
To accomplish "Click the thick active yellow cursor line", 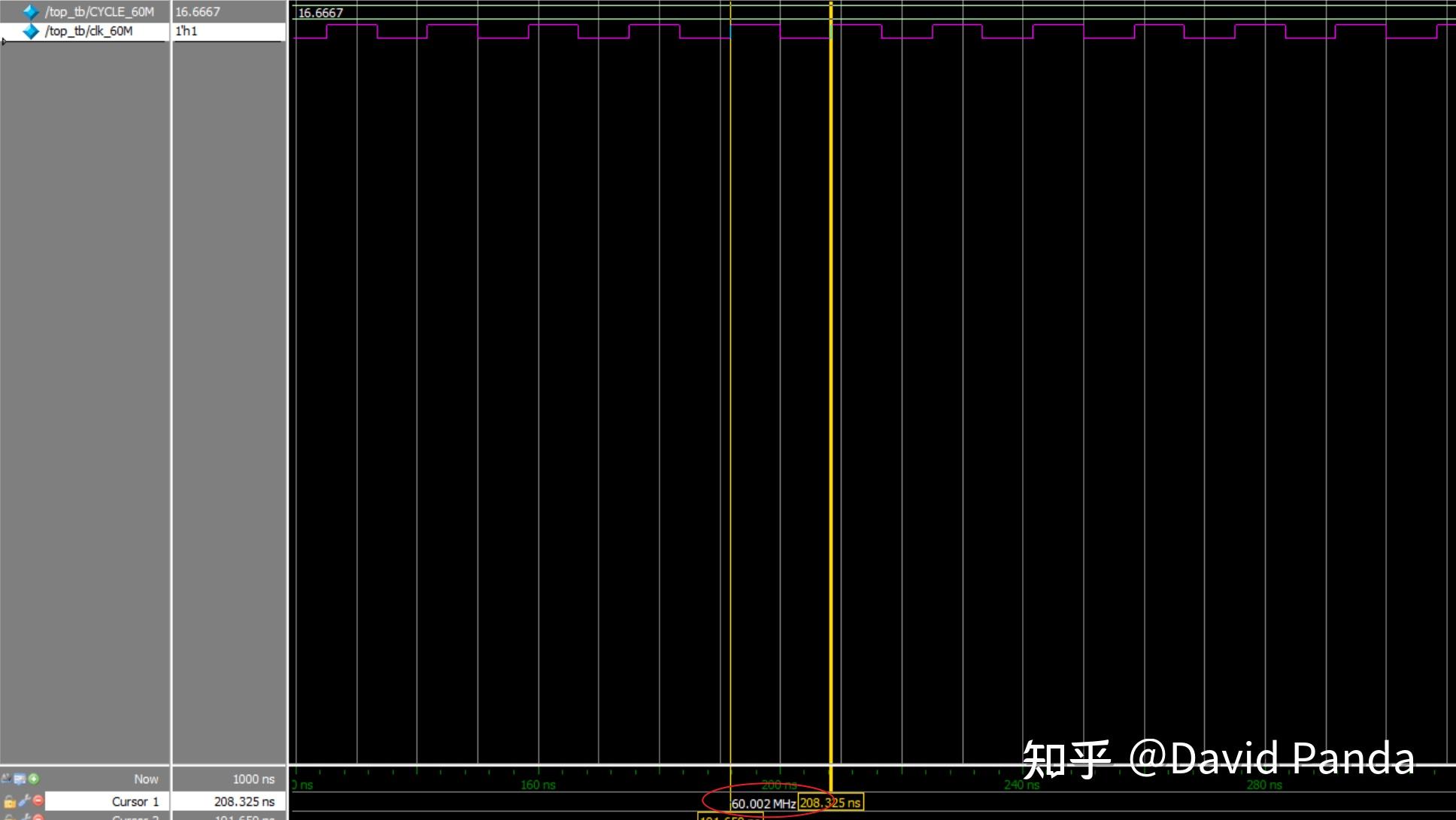I will click(x=831, y=376).
